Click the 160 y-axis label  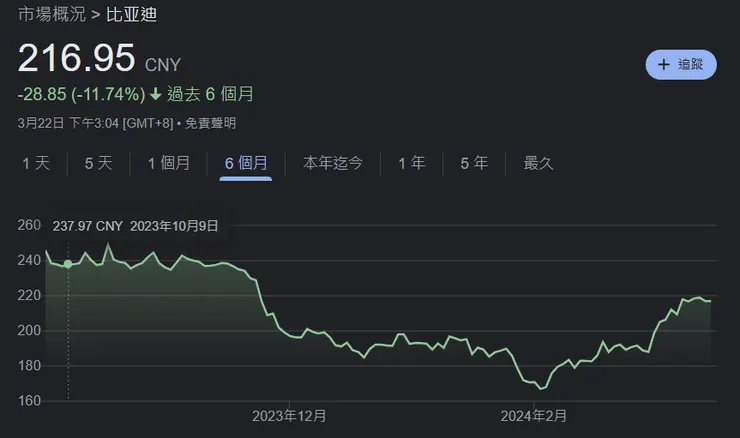(x=29, y=401)
